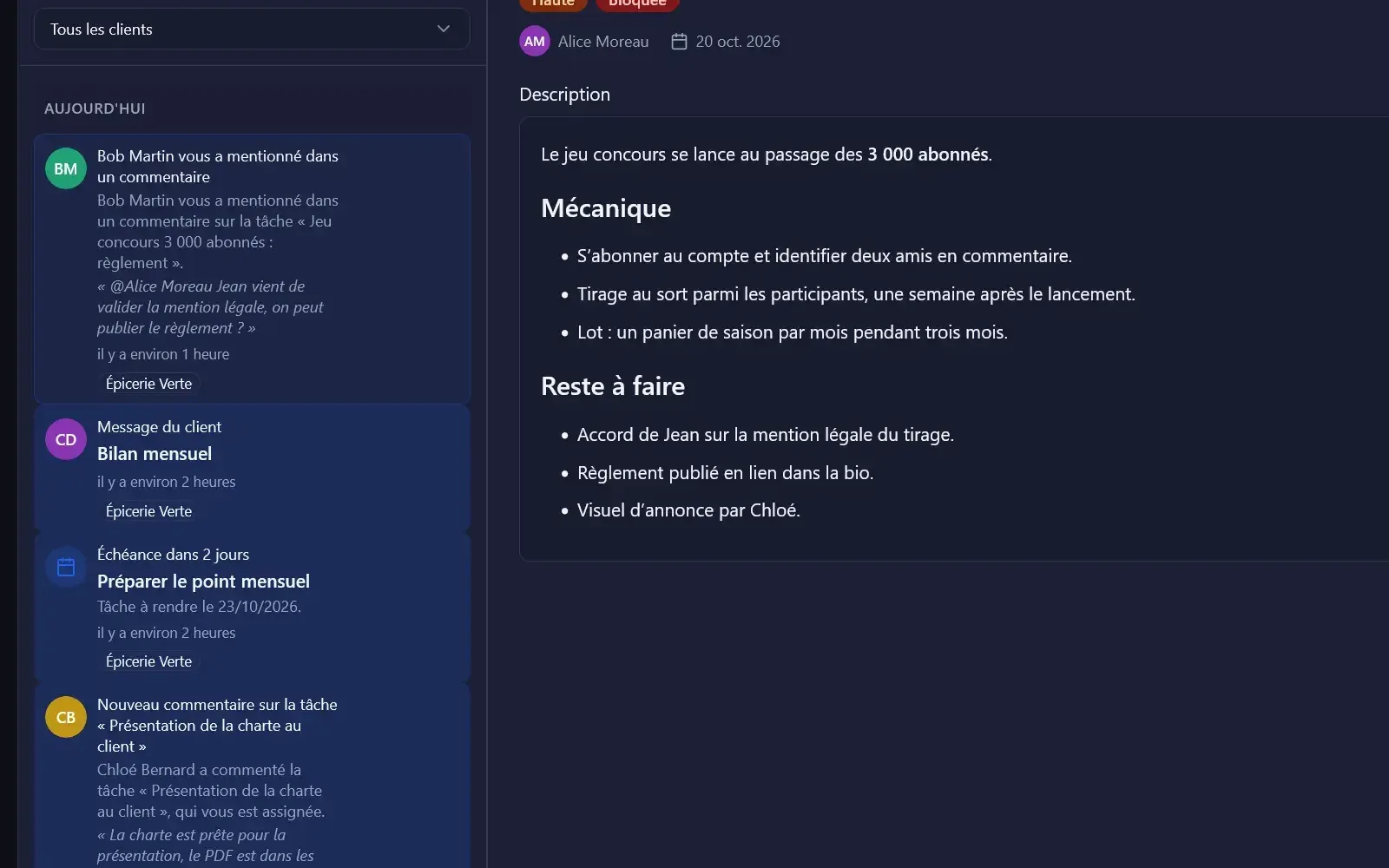Viewport: 1389px width, 868px height.
Task: Click Chloé Bernard's CB avatar
Action: point(66,717)
